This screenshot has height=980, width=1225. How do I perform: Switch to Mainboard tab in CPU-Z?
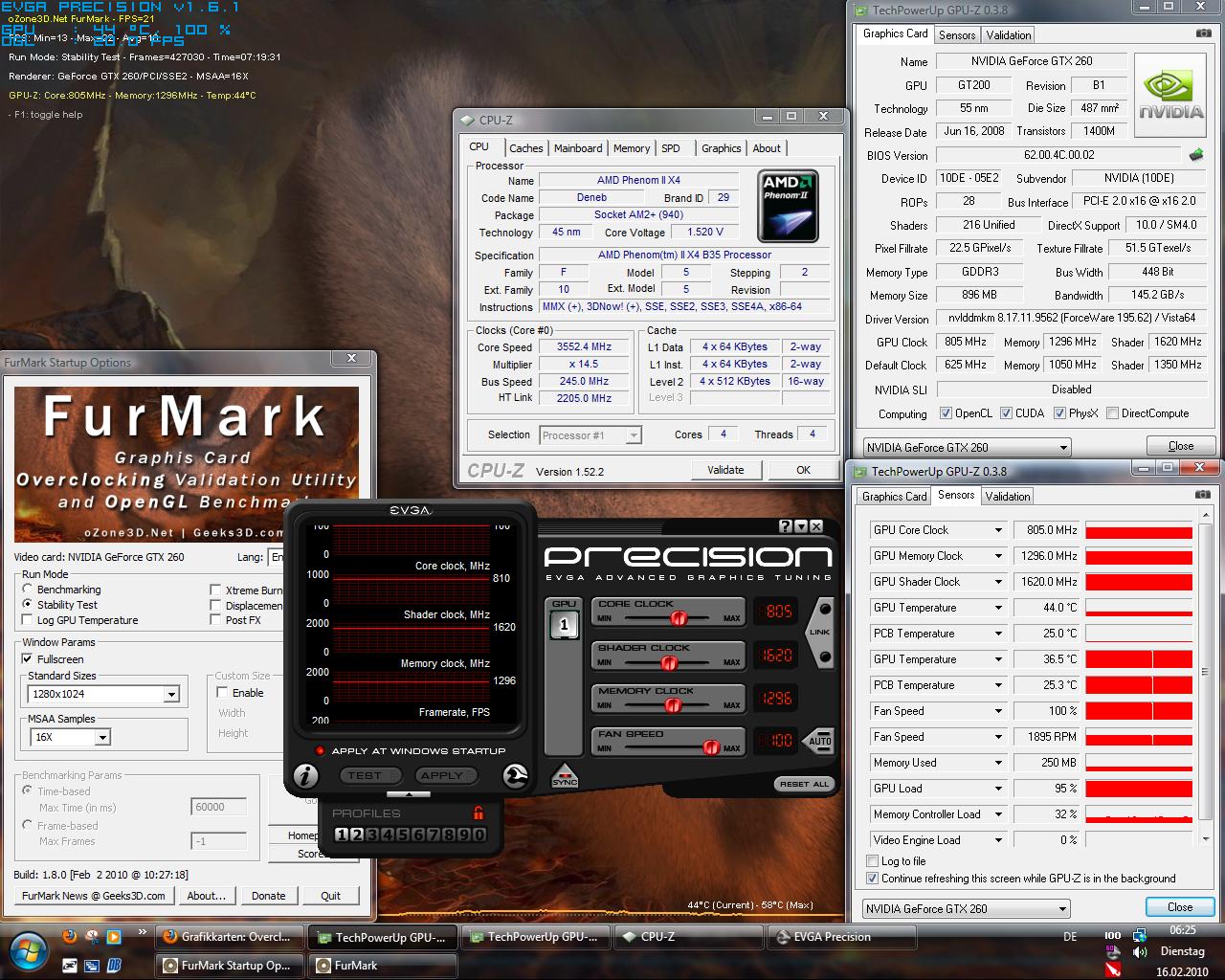click(578, 148)
